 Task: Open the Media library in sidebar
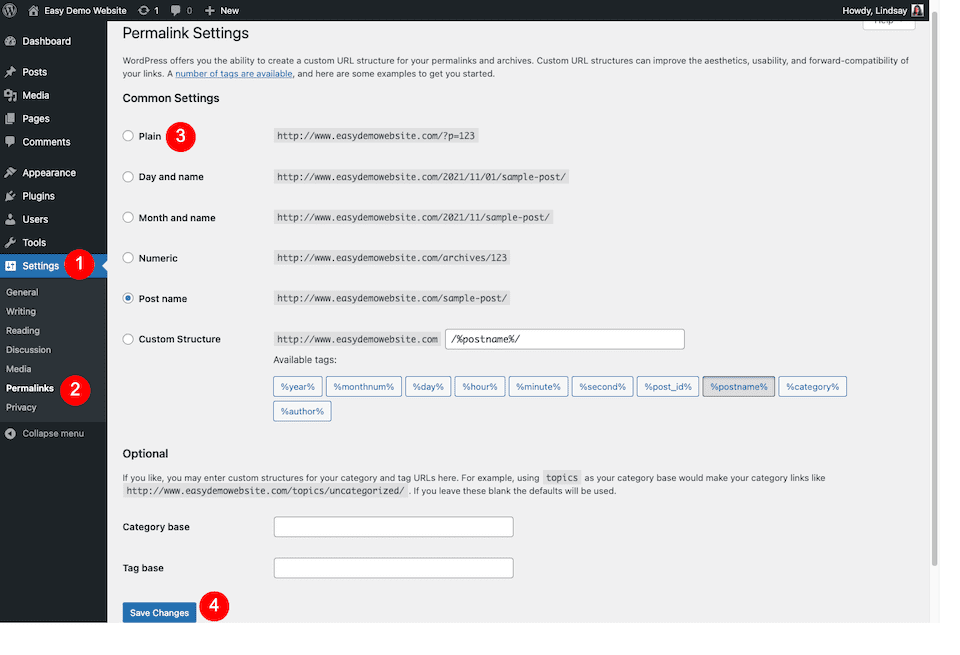coord(35,95)
